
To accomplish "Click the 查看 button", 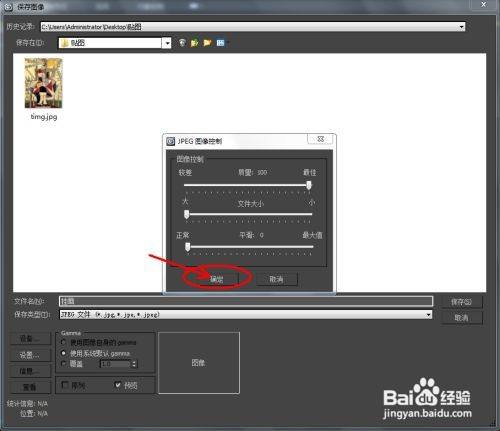I will pyautogui.click(x=30, y=387).
